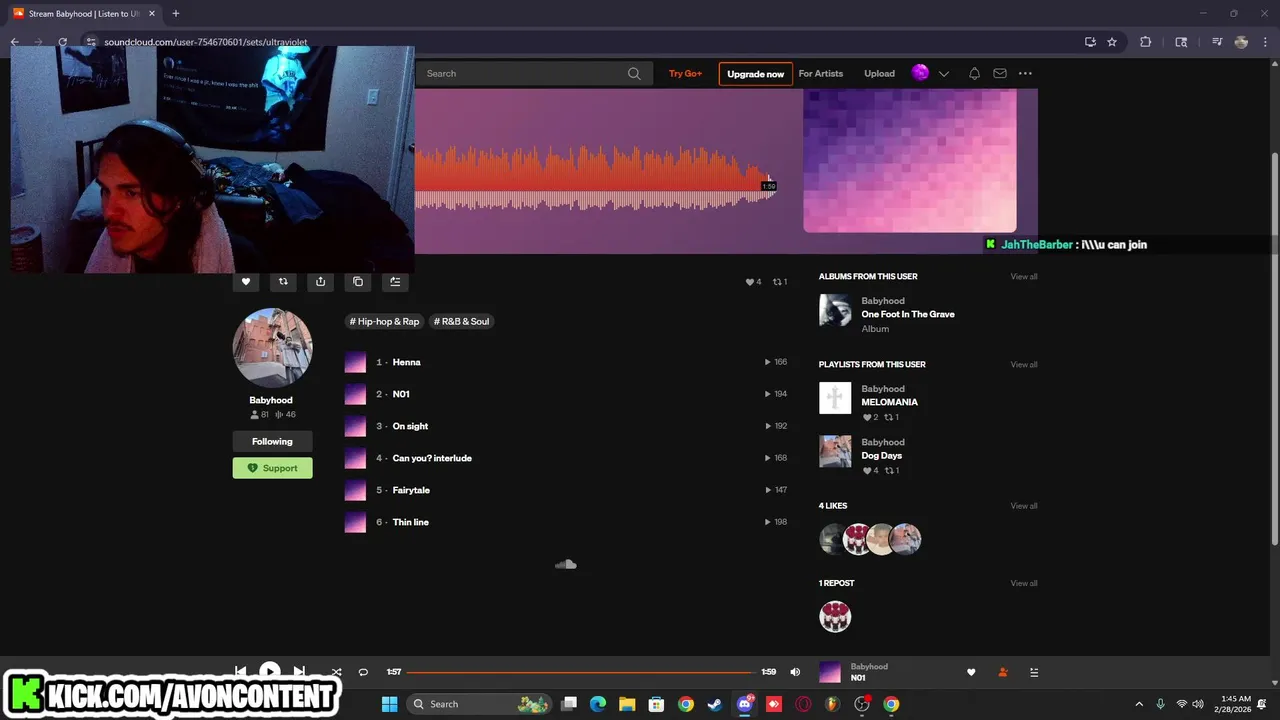
Task: Click the address bar URL
Action: pyautogui.click(x=206, y=42)
